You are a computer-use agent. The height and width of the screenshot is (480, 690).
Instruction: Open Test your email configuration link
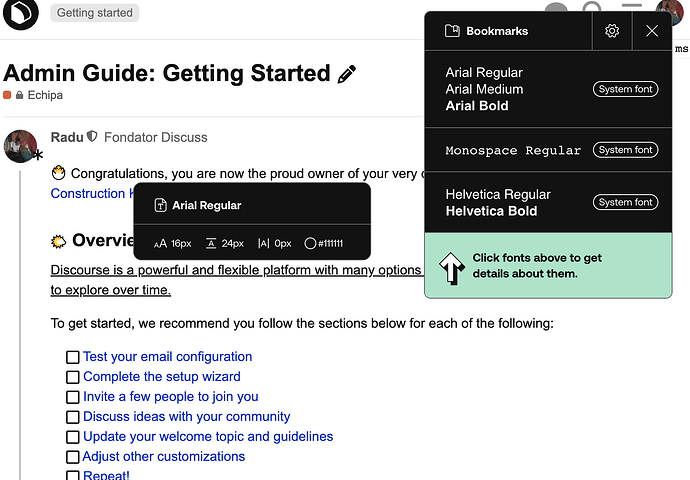pos(168,357)
